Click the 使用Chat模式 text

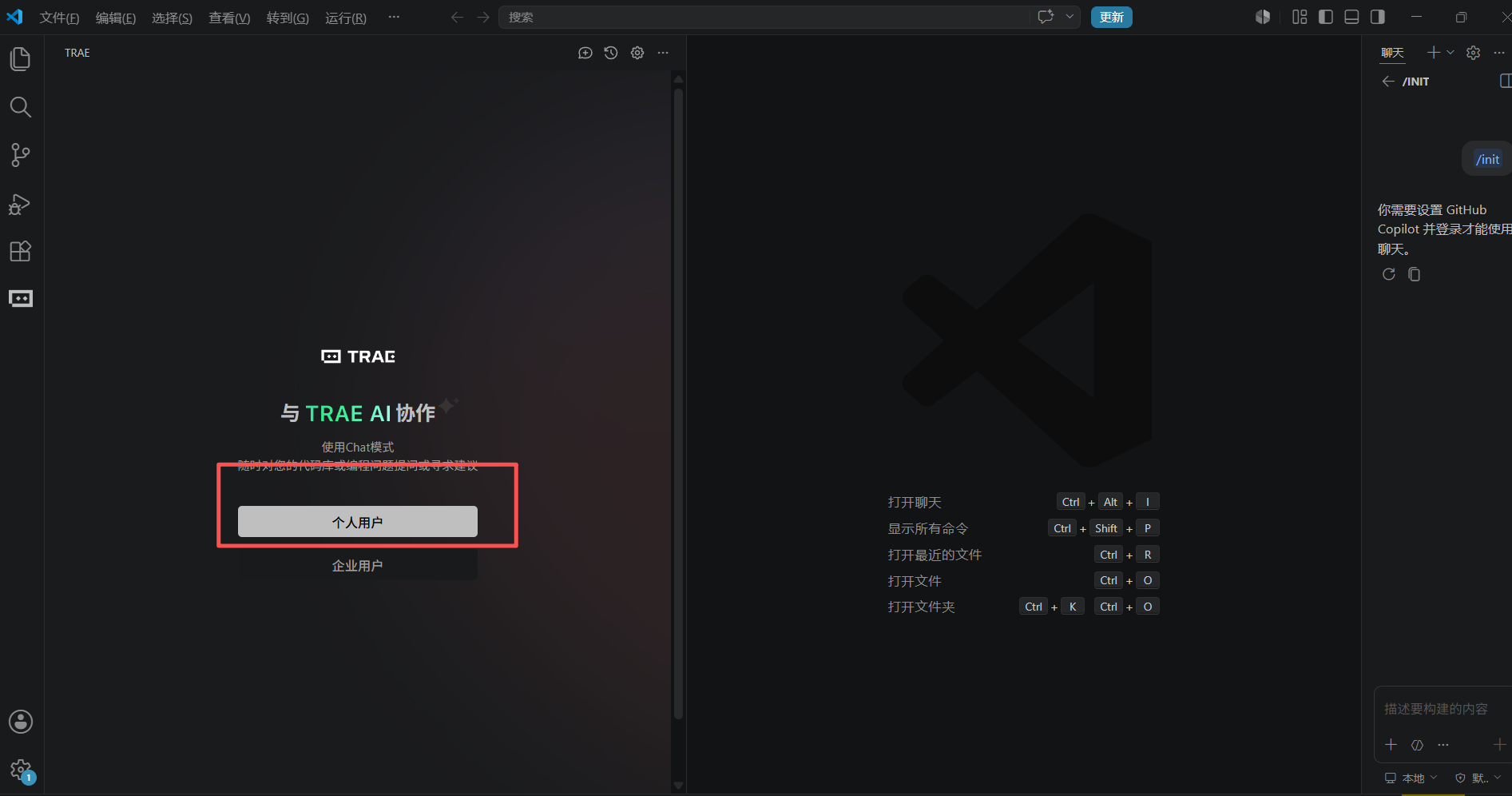click(358, 447)
